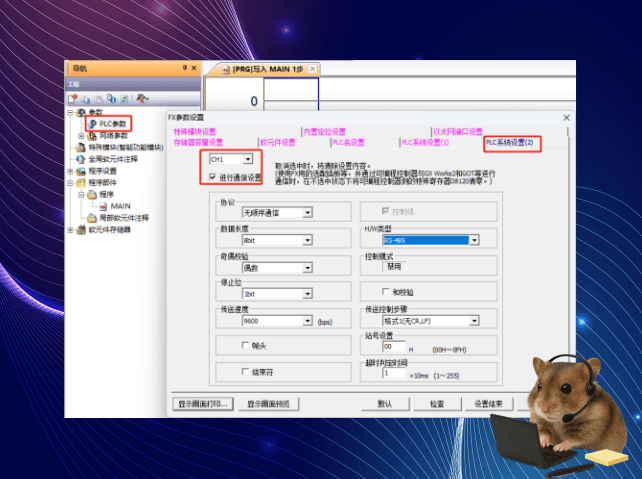This screenshot has height=479, width=642.
Task: Collapse the 程序 tree node
Action: tap(81, 194)
